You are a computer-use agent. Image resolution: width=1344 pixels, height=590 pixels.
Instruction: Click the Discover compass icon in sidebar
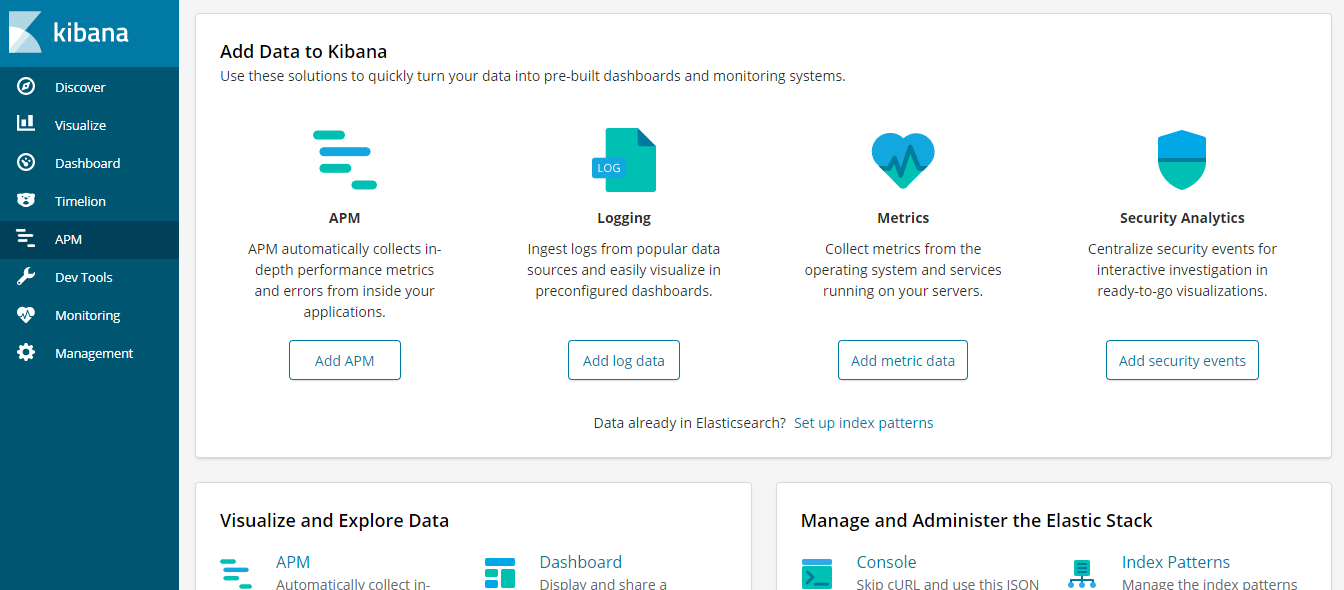pyautogui.click(x=26, y=87)
